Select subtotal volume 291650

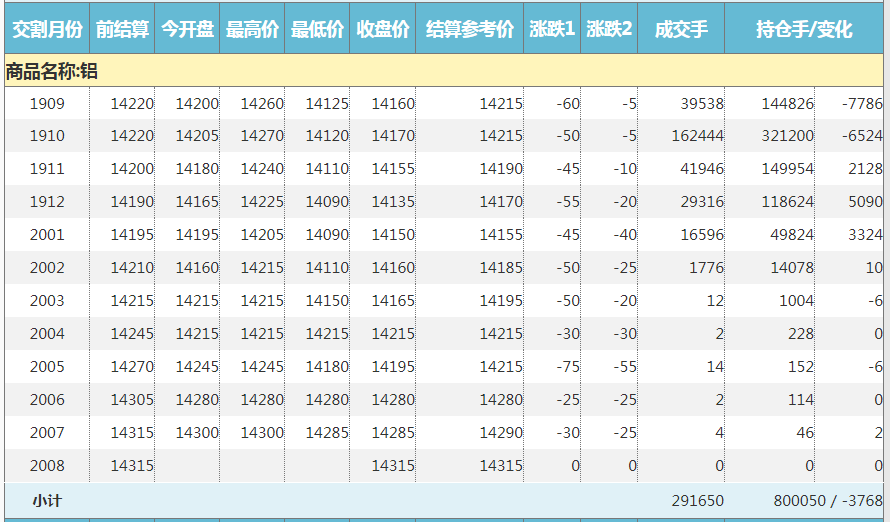[x=697, y=500]
